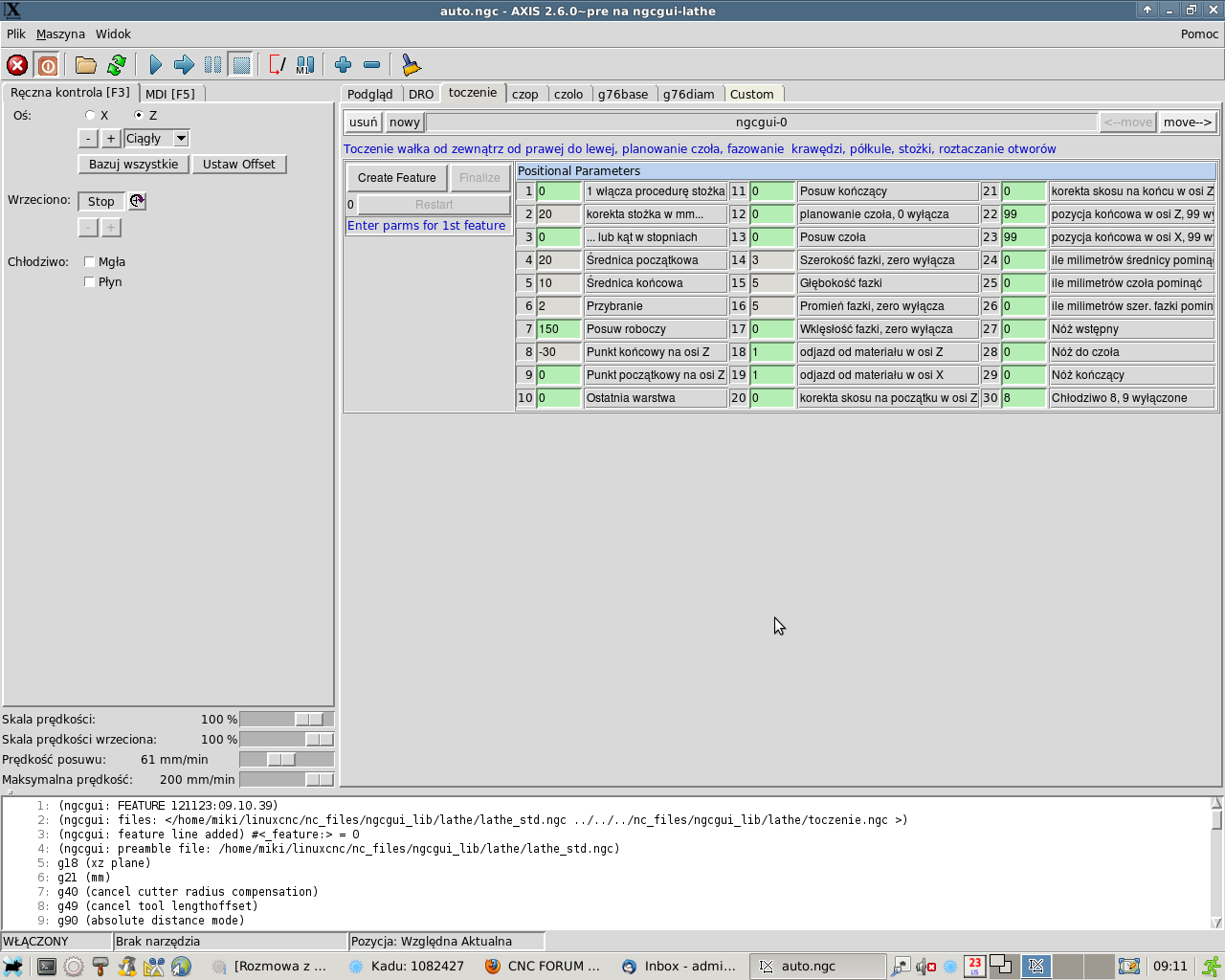The height and width of the screenshot is (980, 1225).
Task: Click Chłodziwo parameter 30 field
Action: 1024,398
